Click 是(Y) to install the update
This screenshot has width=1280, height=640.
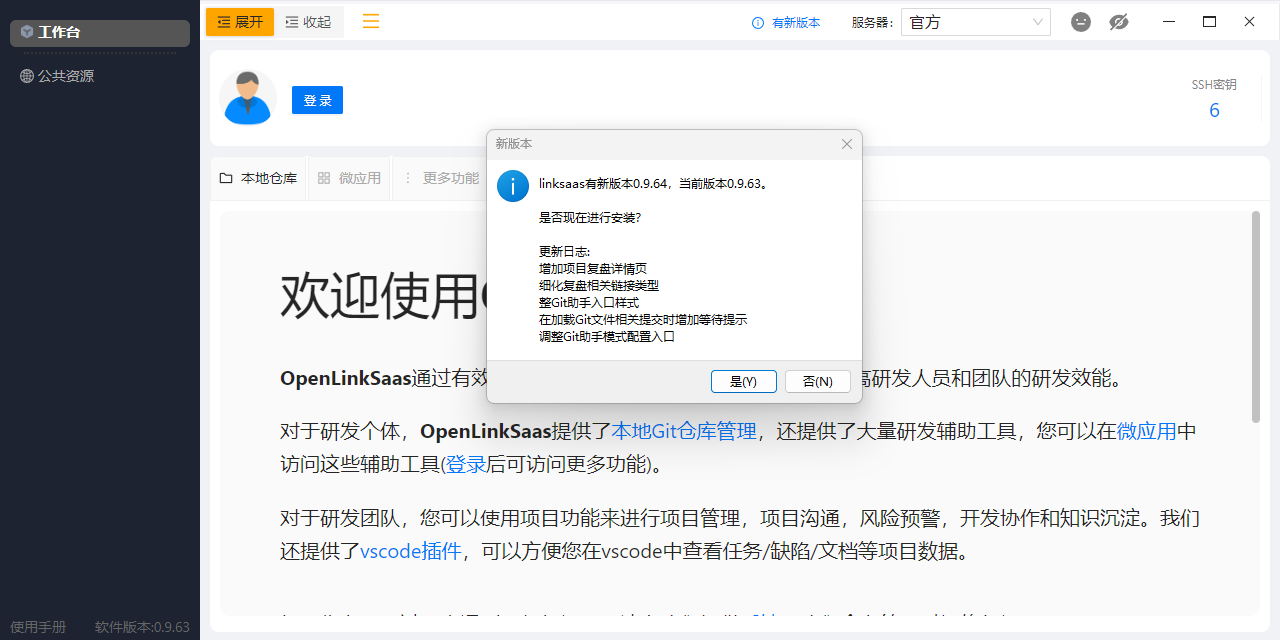pos(743,381)
